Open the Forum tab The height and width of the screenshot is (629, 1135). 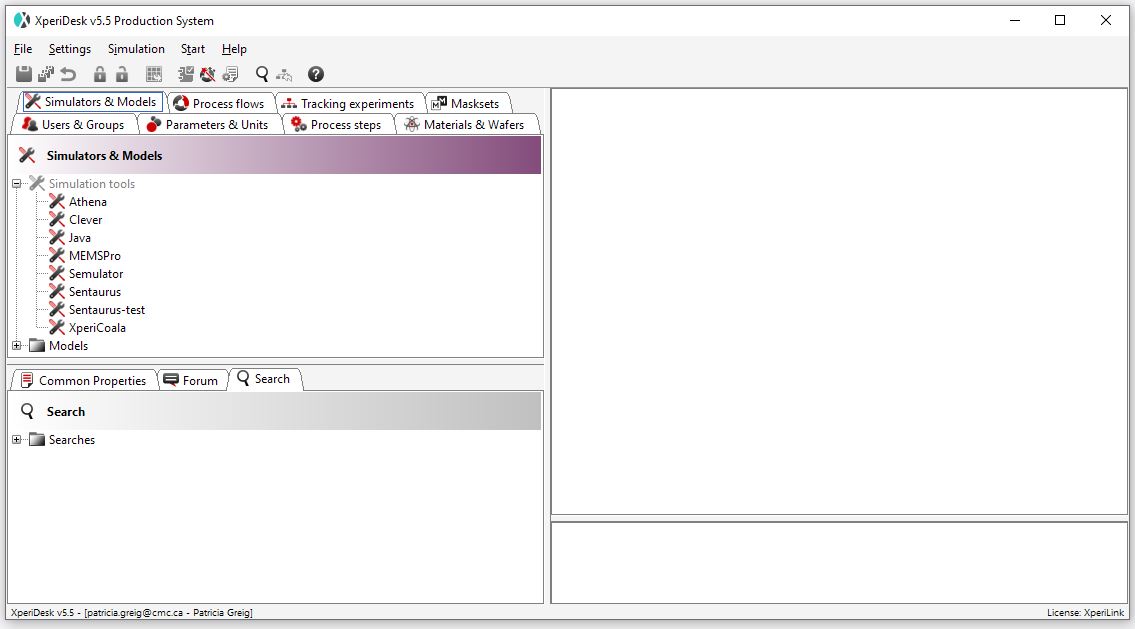(x=191, y=380)
